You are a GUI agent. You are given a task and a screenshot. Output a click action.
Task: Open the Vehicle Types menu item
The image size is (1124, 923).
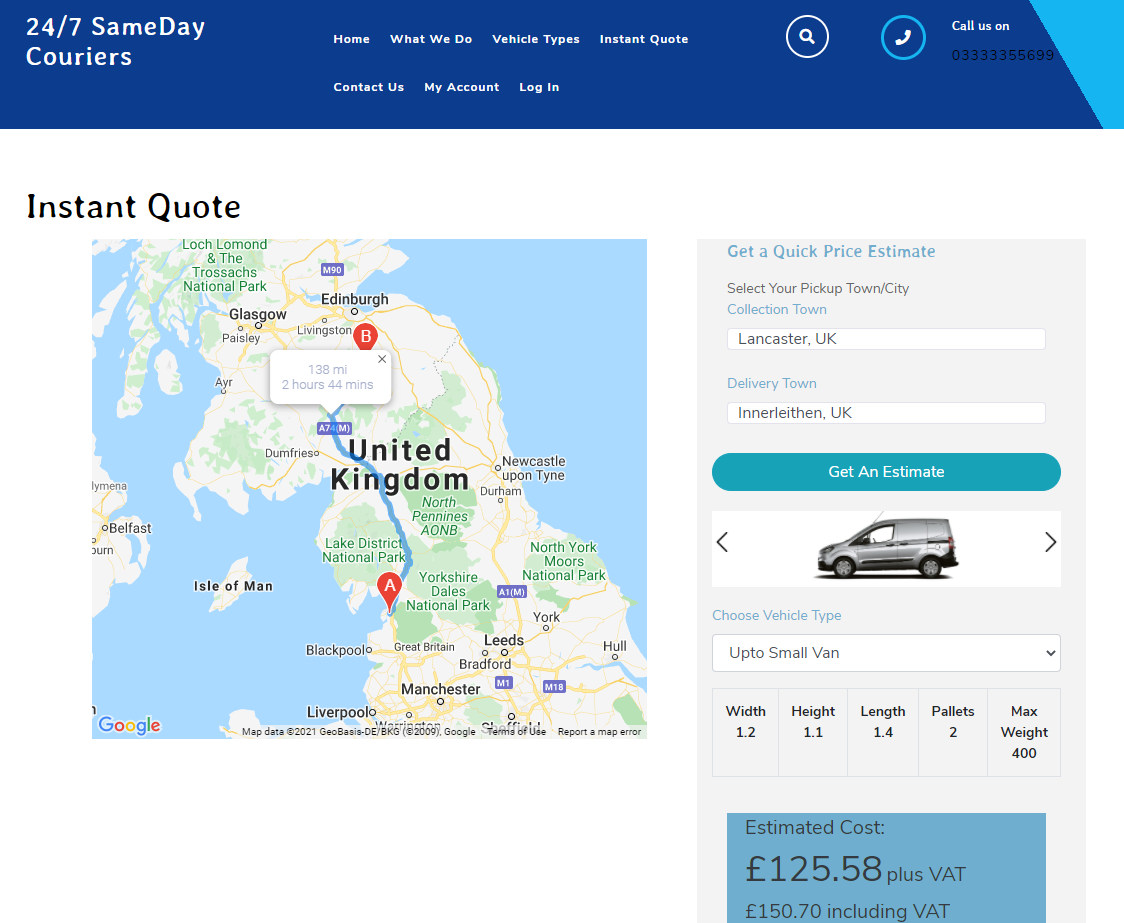535,39
